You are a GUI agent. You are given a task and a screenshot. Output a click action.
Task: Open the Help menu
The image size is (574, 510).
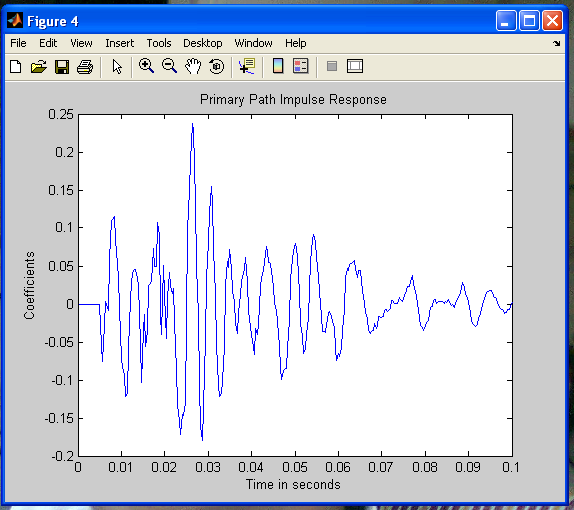coord(296,43)
